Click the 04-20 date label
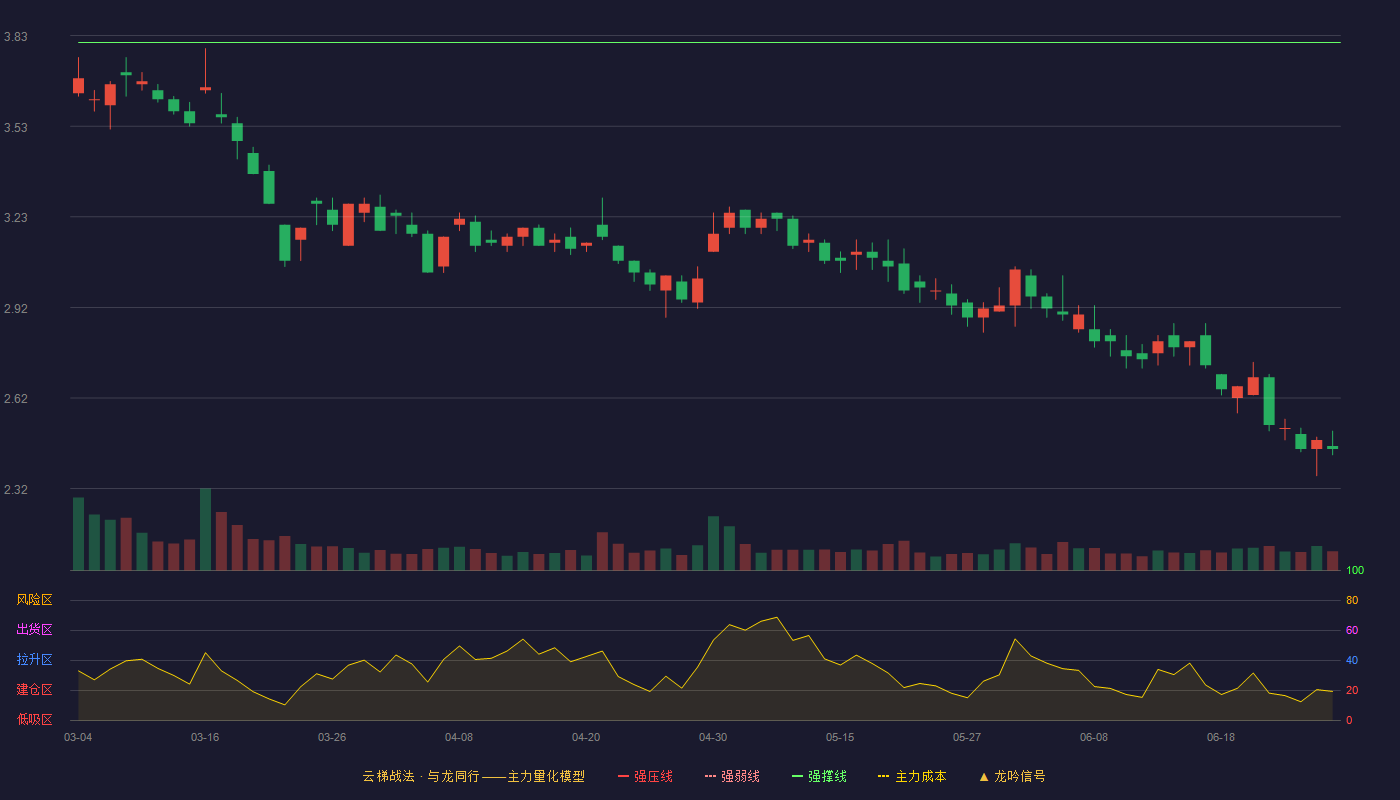1400x800 pixels. (586, 737)
